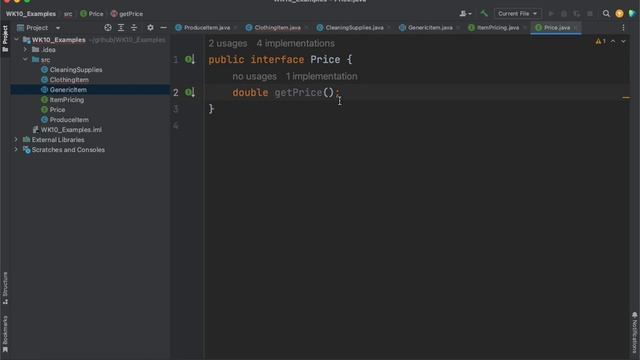Click WK10_Examples in the navigation breadcrumb
Screen dimensions: 640x360
point(31,13)
